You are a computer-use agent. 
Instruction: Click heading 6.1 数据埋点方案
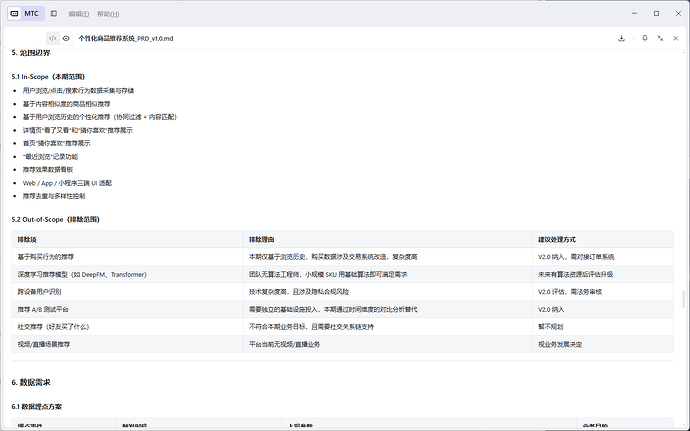tap(37, 407)
